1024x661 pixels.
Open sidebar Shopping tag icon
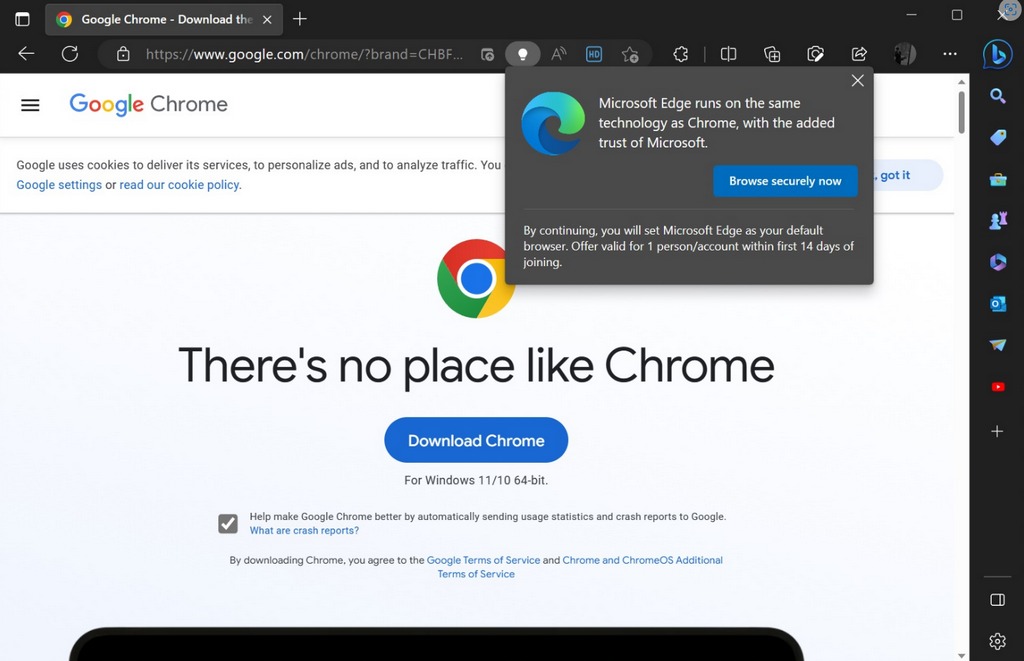(997, 137)
